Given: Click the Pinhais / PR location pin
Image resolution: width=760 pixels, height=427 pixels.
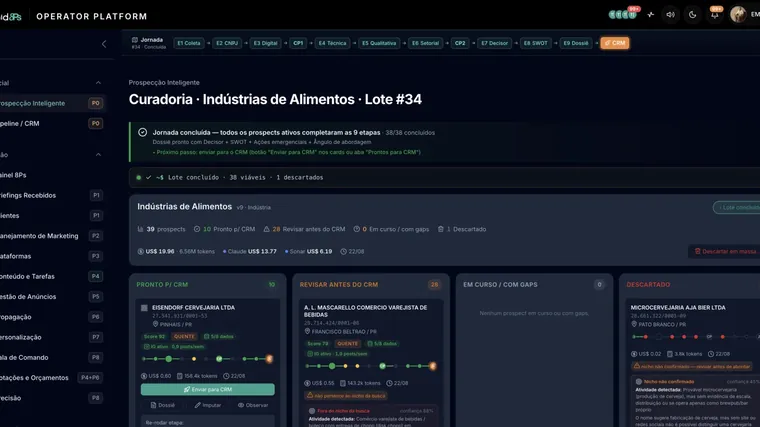Looking at the screenshot, I should click(156, 324).
